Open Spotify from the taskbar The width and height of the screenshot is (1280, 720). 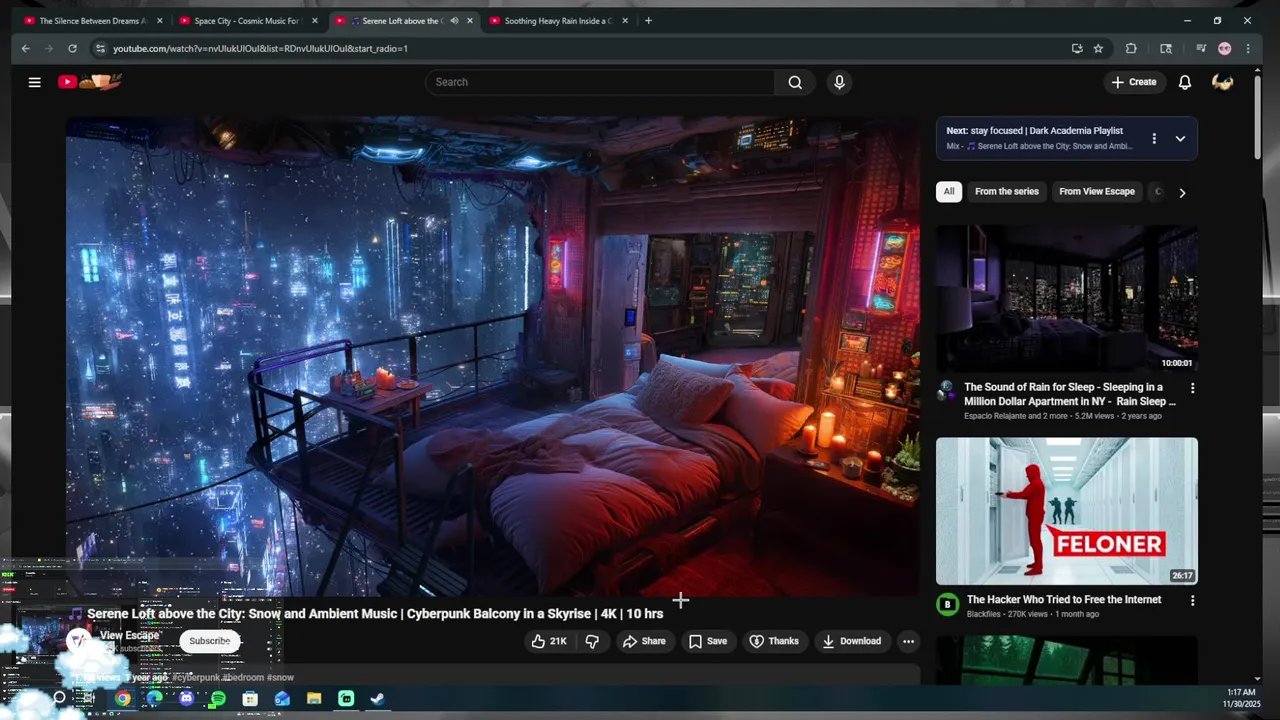tap(218, 699)
